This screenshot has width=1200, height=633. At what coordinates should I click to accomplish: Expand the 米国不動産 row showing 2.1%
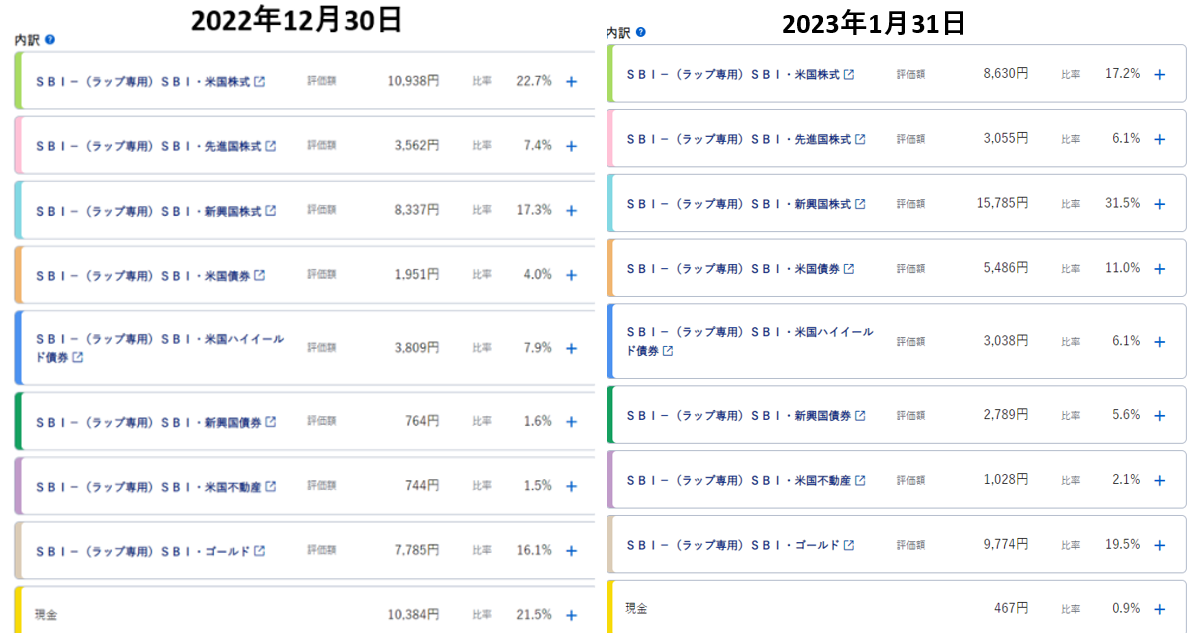point(1160,480)
